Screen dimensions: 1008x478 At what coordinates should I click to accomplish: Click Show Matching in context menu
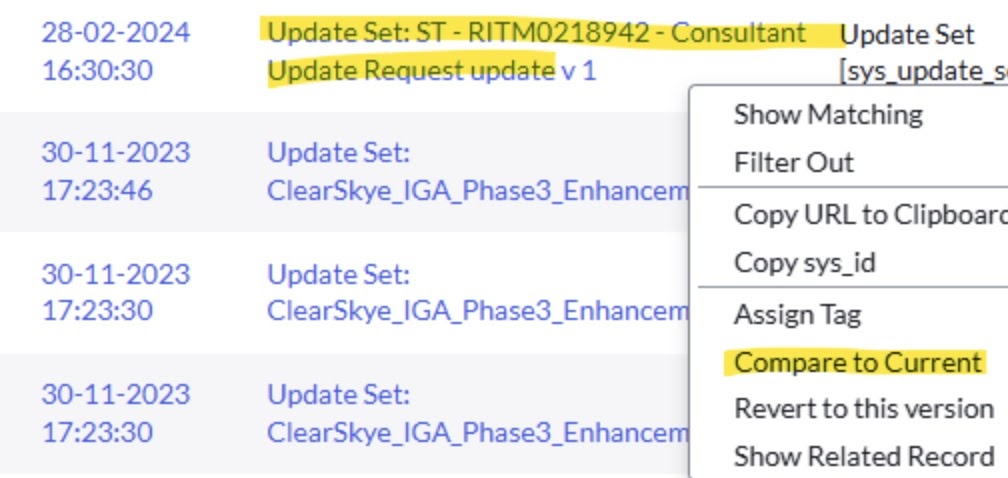(828, 114)
